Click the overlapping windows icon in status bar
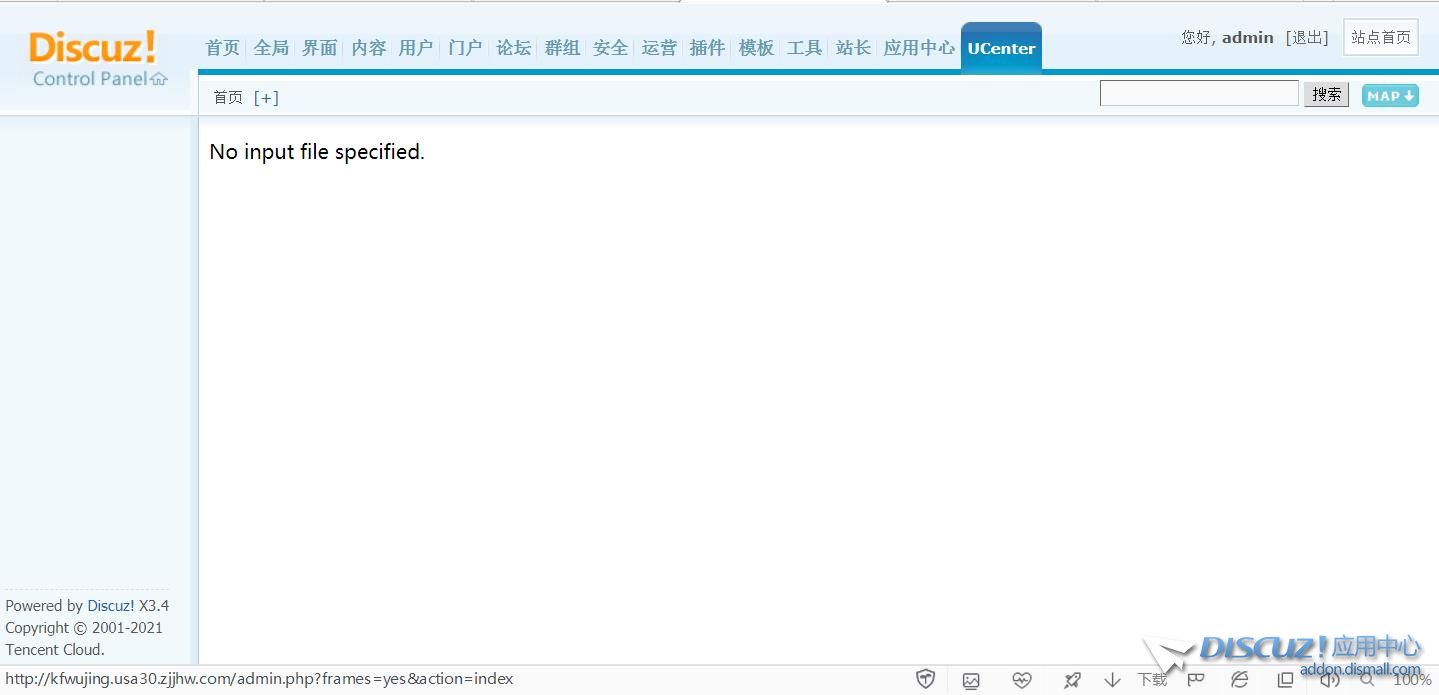1439x695 pixels. 1286,680
